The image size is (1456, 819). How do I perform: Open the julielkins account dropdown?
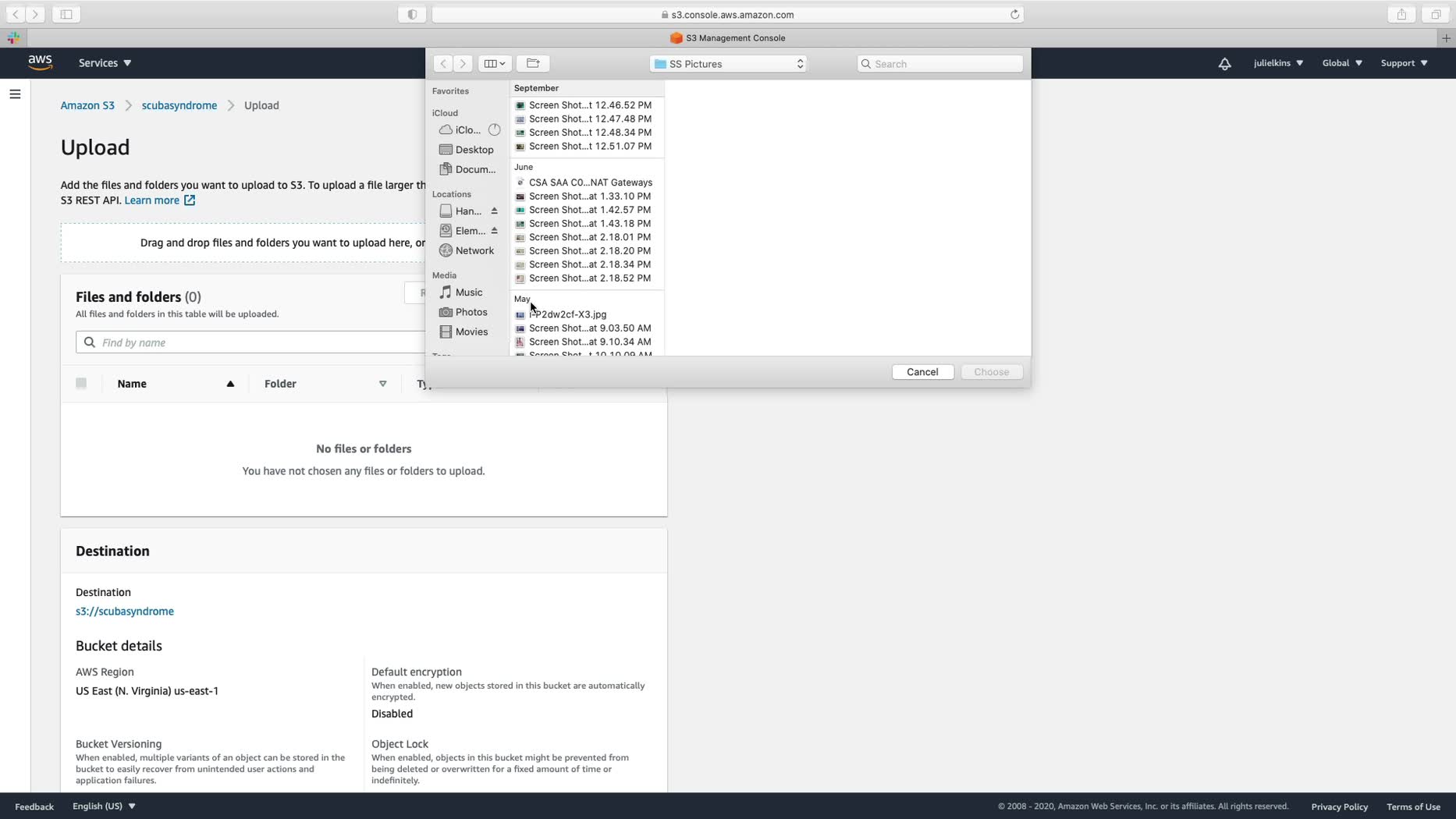[1278, 63]
